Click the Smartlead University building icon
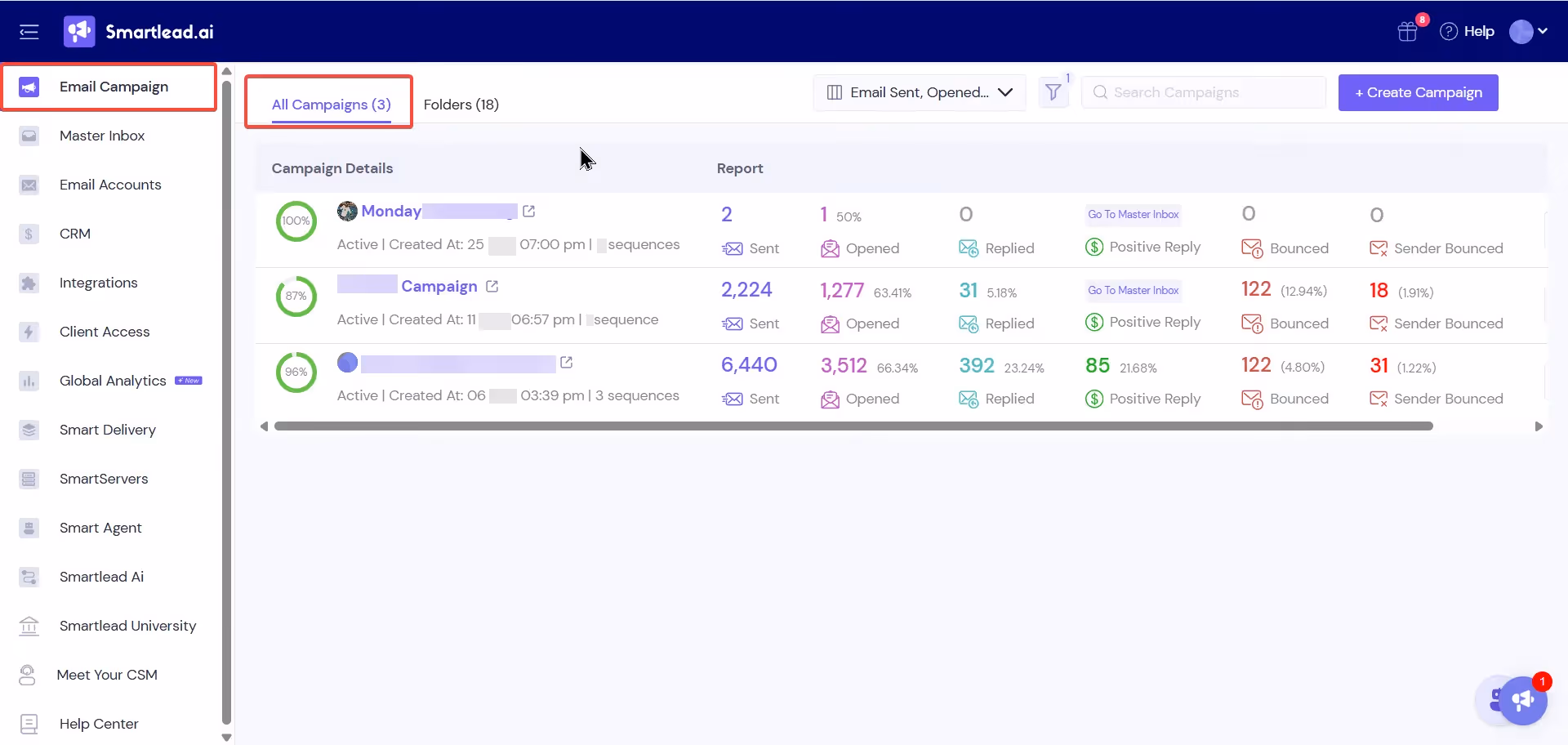Image resolution: width=1568 pixels, height=745 pixels. (x=29, y=626)
